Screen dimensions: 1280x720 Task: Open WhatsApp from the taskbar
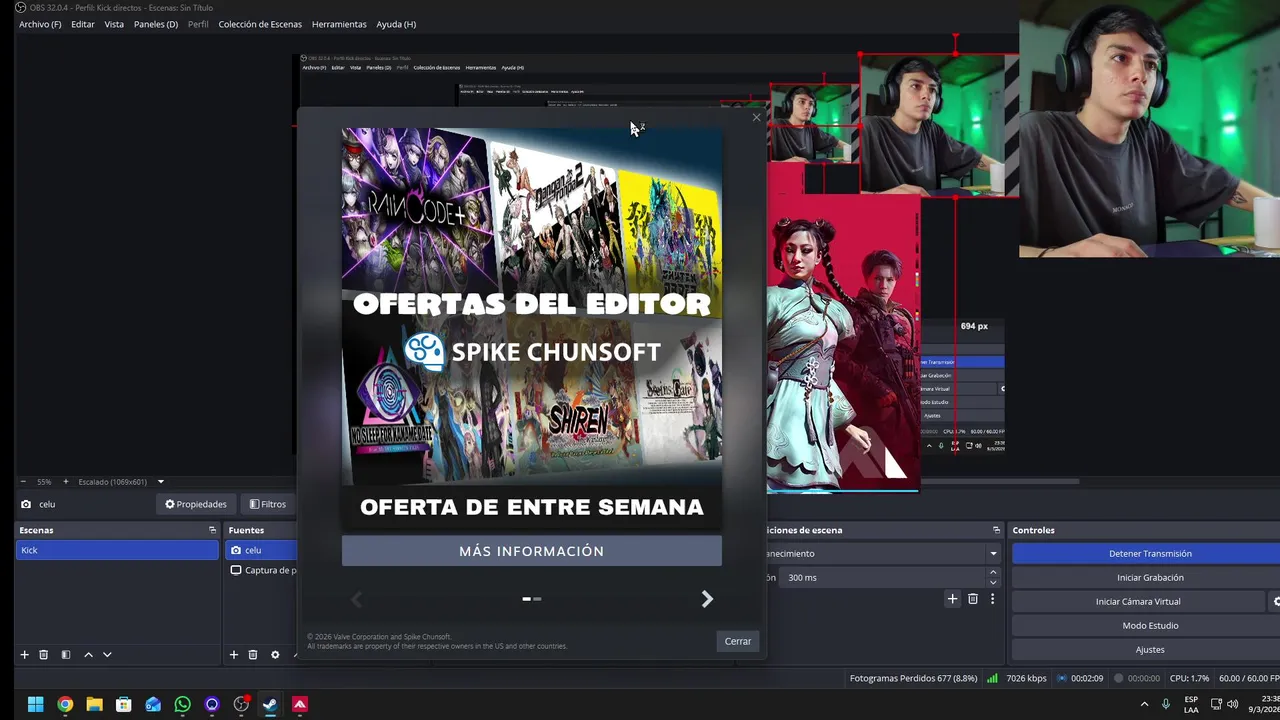(x=182, y=704)
